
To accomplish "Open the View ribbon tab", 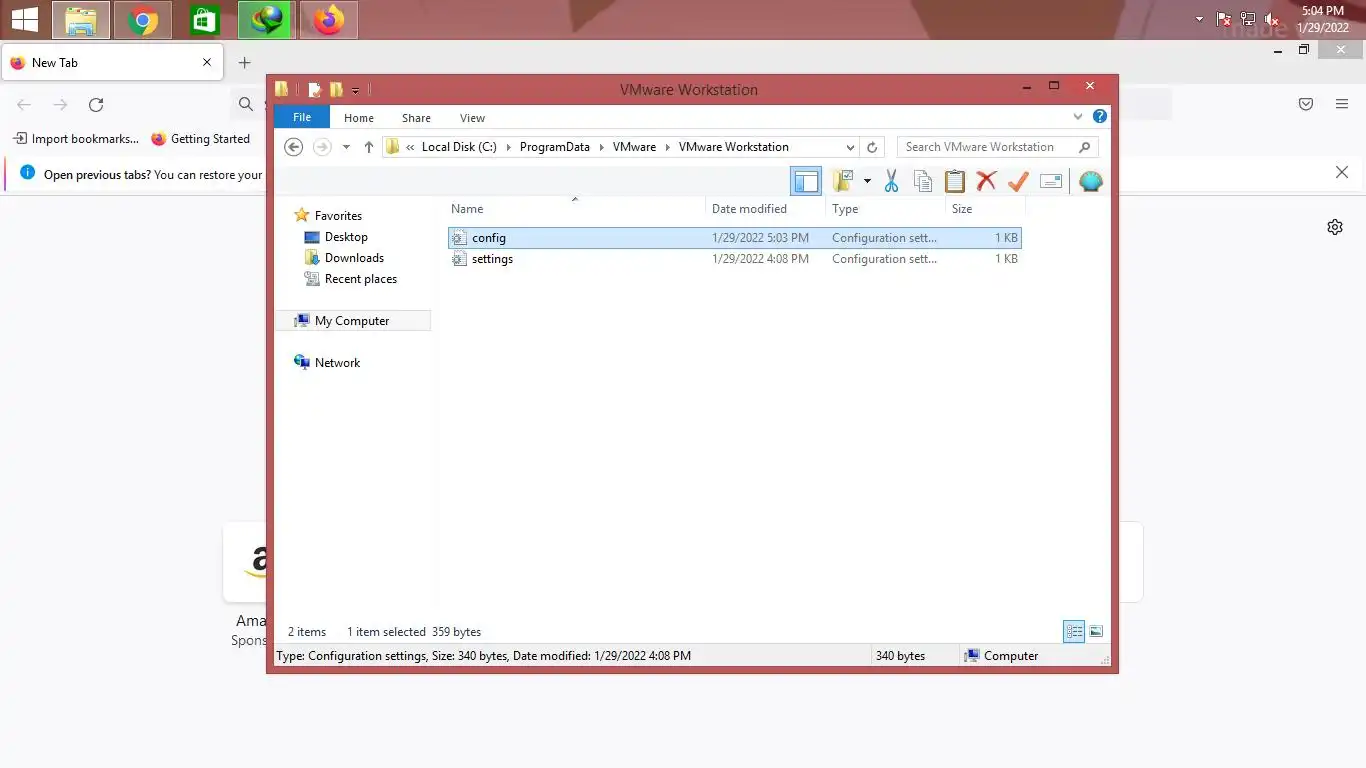I will [472, 118].
